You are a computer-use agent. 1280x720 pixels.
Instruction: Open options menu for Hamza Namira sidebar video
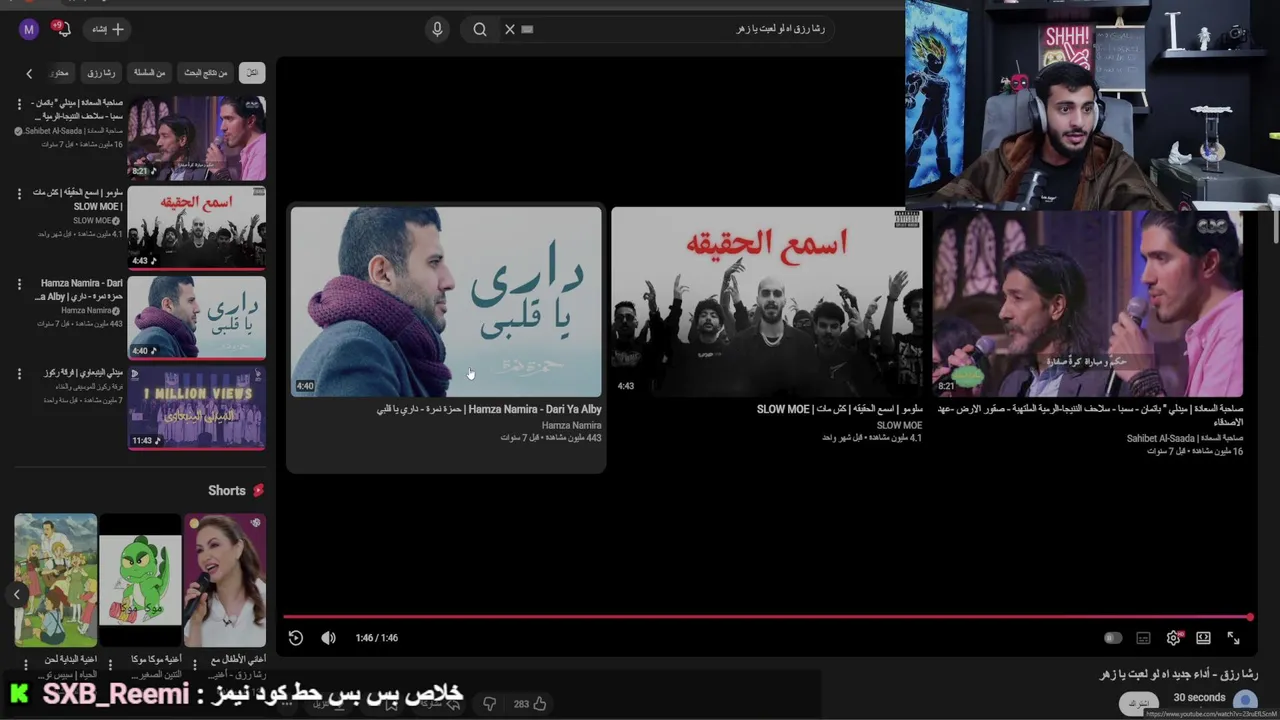[19, 284]
